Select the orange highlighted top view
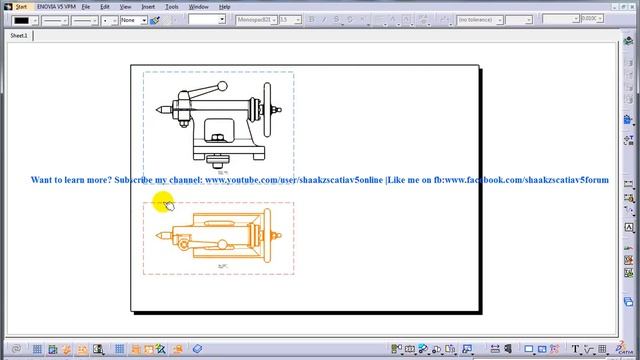 click(x=218, y=236)
